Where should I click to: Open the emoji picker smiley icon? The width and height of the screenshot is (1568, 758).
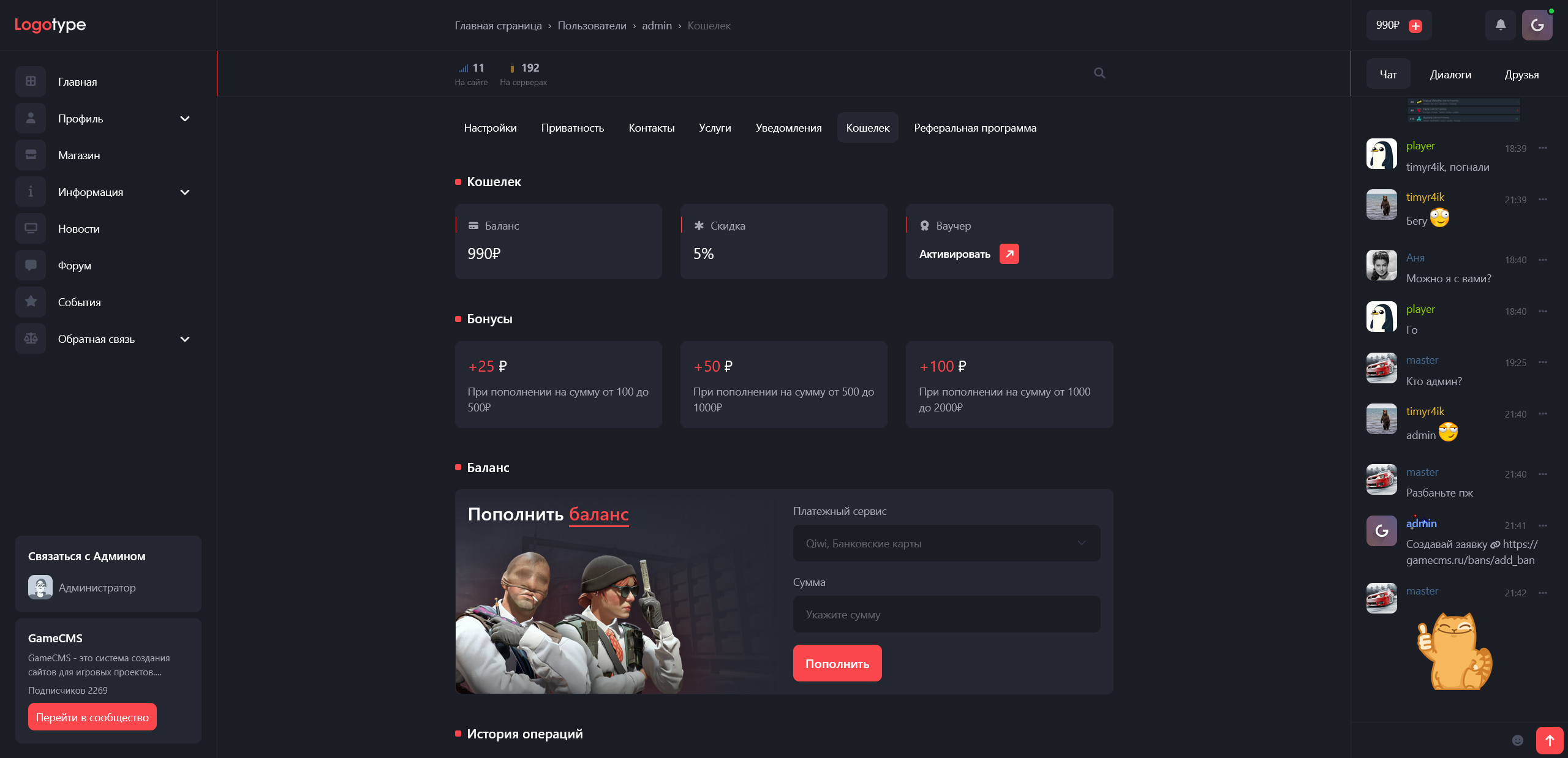click(1517, 740)
